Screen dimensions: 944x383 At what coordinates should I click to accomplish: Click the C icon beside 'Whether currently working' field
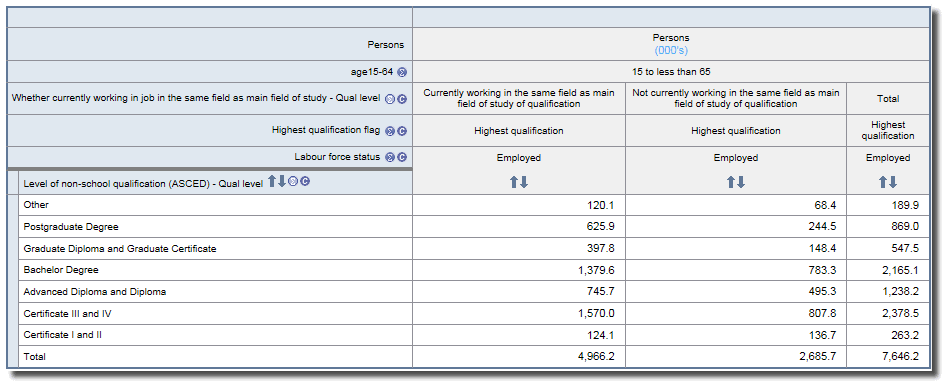[402, 99]
